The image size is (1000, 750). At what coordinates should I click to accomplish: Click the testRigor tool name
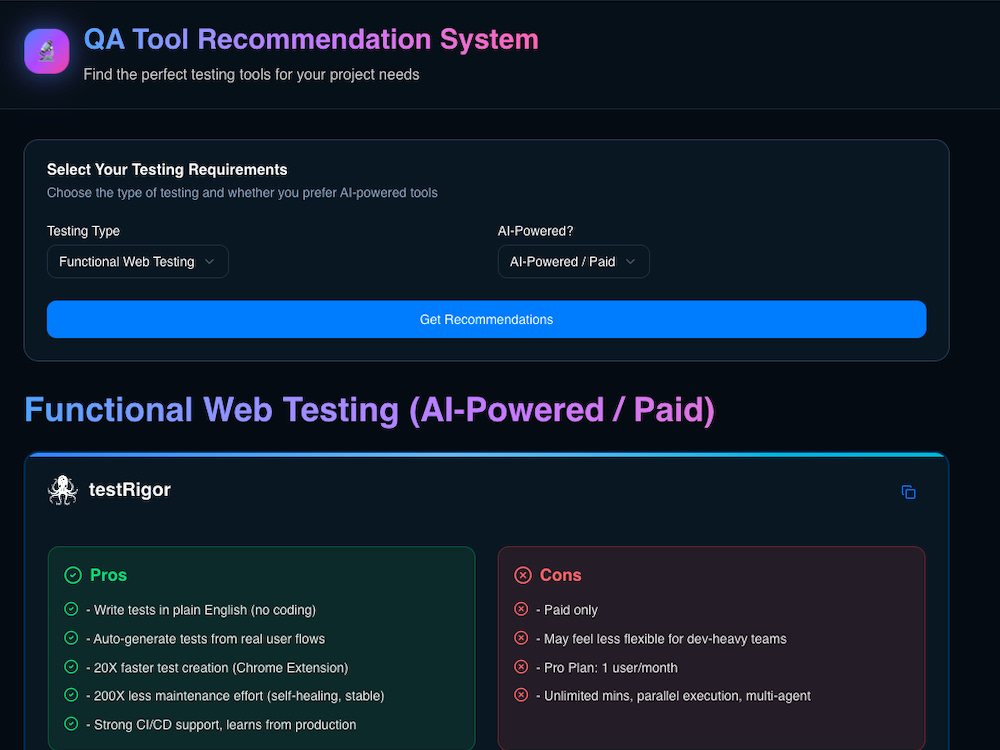pyautogui.click(x=129, y=490)
